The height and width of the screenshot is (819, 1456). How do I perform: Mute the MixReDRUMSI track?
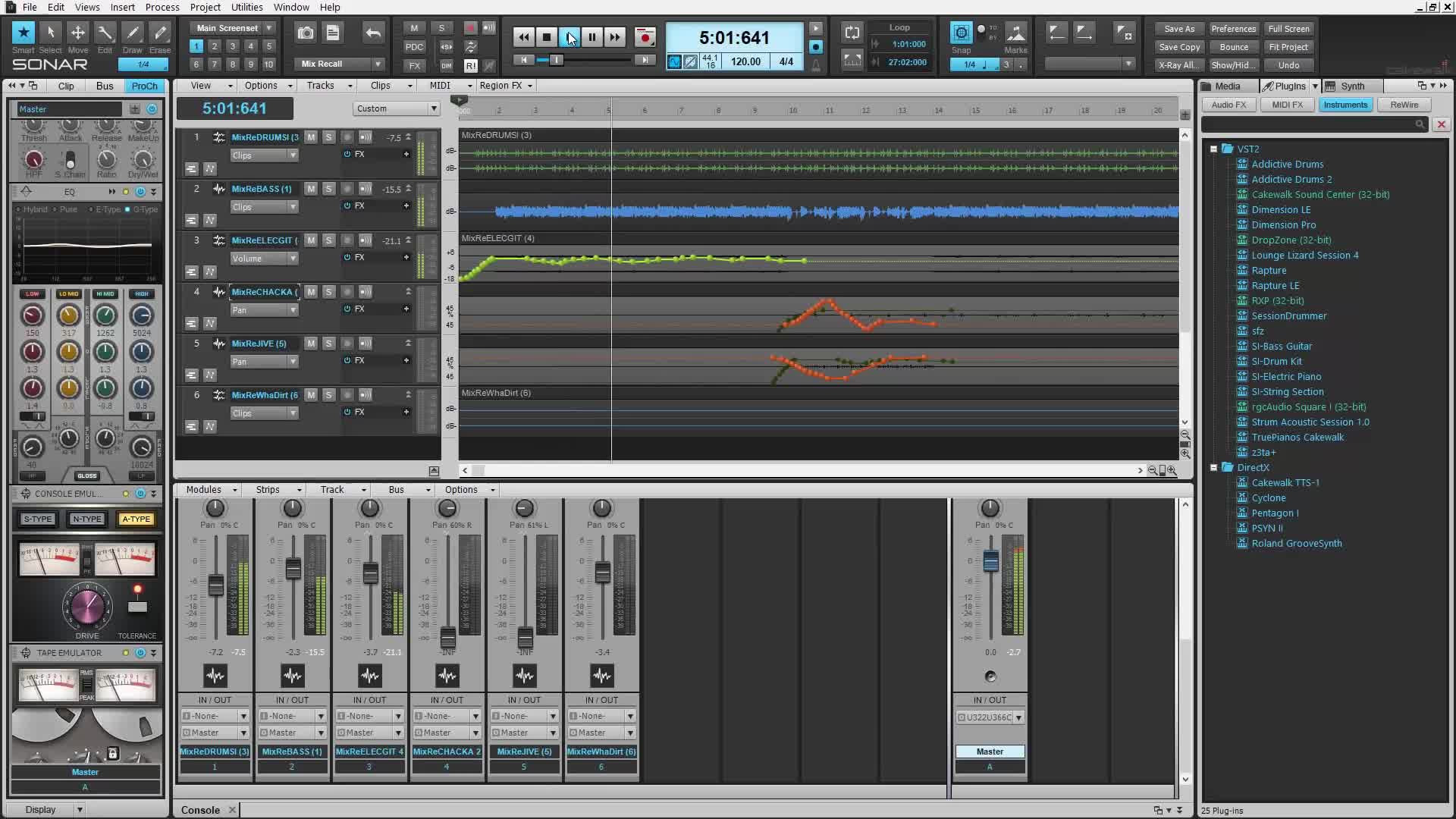[x=311, y=137]
